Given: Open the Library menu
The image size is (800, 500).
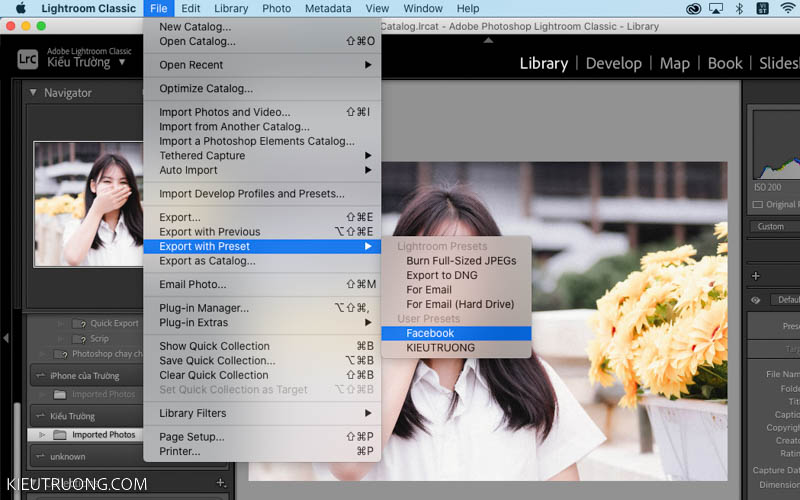Looking at the screenshot, I should [x=231, y=8].
